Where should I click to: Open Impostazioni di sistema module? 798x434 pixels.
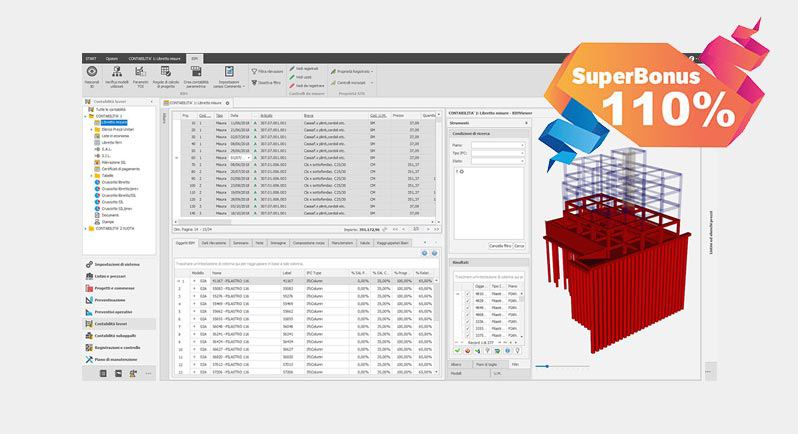(119, 265)
